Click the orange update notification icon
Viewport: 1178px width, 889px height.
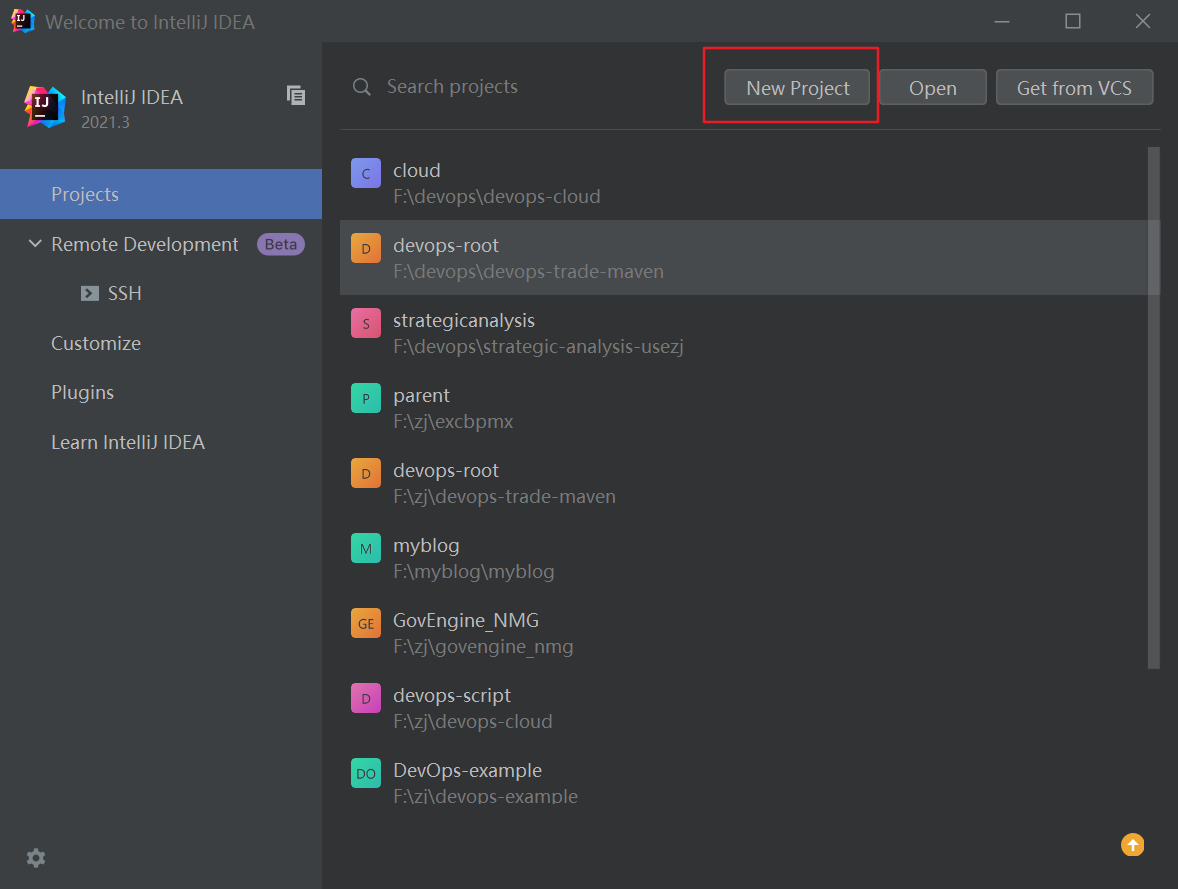click(x=1132, y=845)
